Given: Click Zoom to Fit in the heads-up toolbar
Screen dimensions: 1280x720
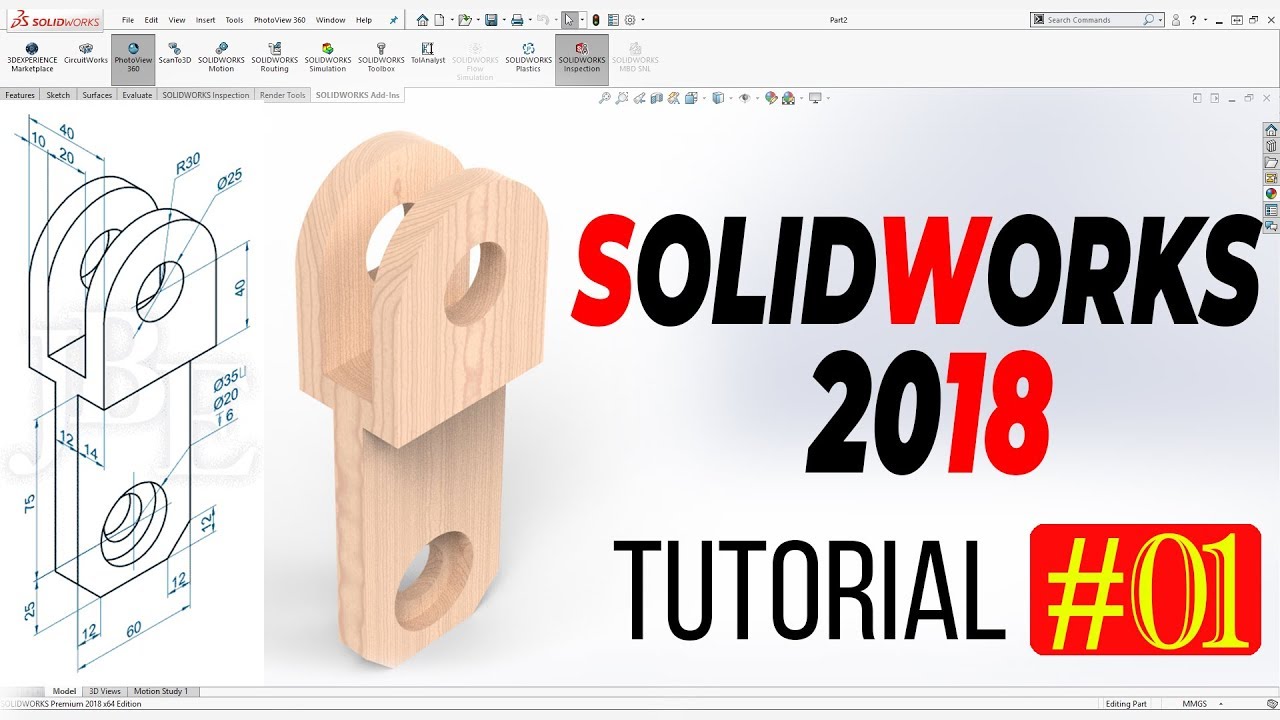Looking at the screenshot, I should tap(605, 98).
